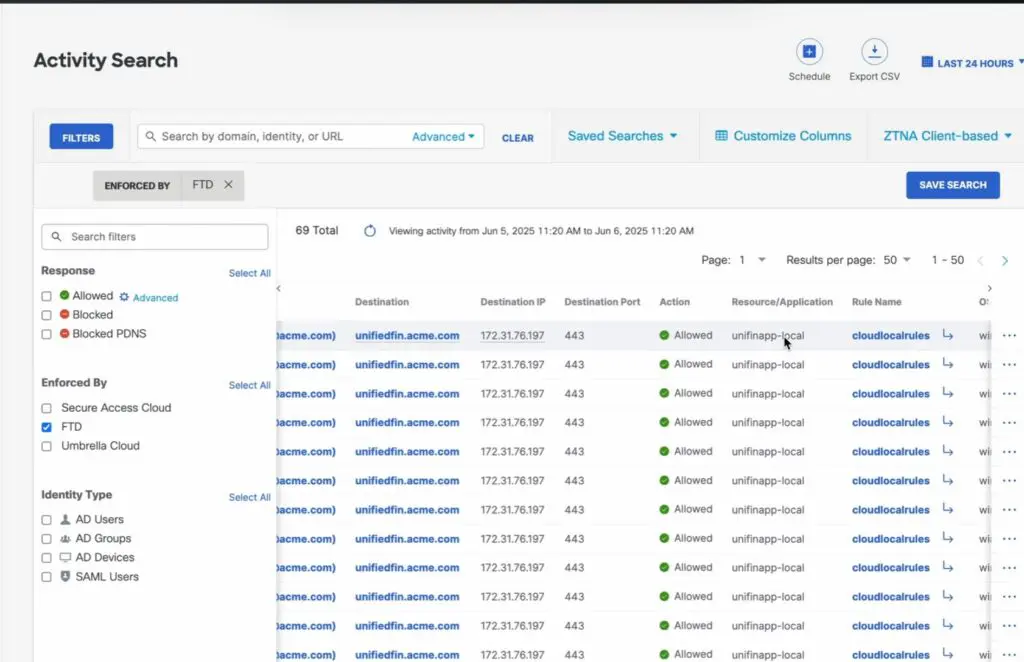Enable the Blocked response filter
This screenshot has height=662, width=1024.
pos(45,314)
